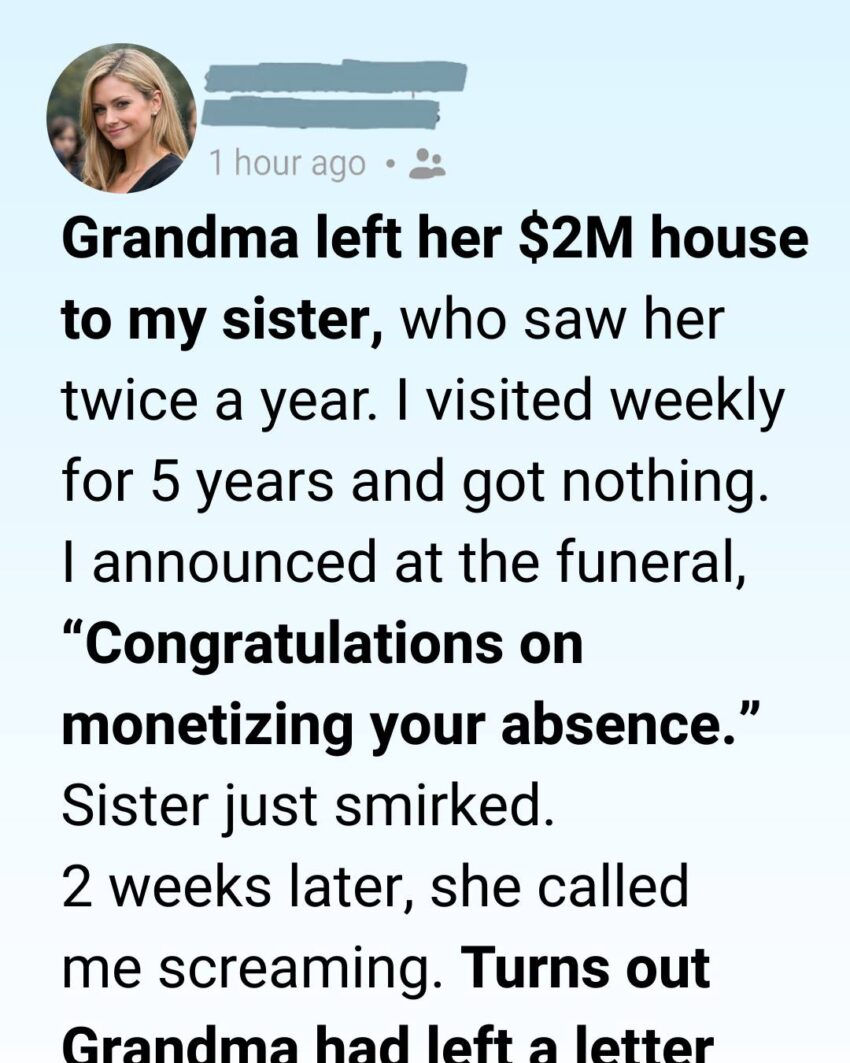Click the line '2 weeks later, she called'
The image size is (850, 1063).
(376, 887)
